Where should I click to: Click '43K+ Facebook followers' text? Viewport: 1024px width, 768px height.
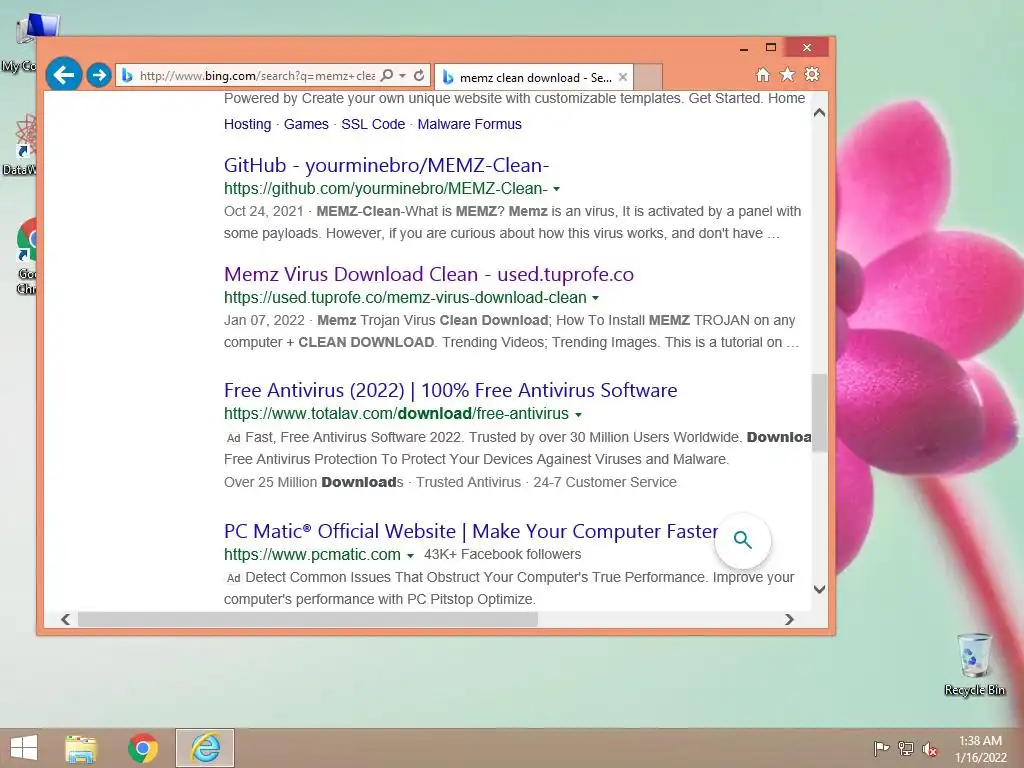point(502,554)
